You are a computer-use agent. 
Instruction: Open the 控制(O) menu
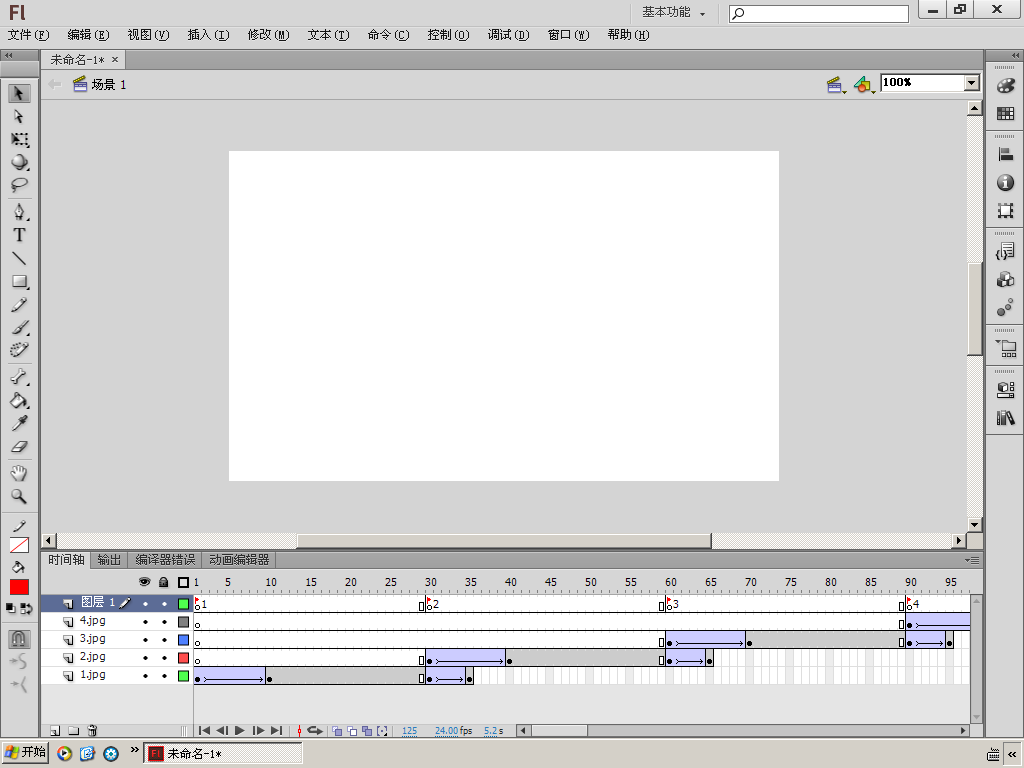click(x=448, y=35)
